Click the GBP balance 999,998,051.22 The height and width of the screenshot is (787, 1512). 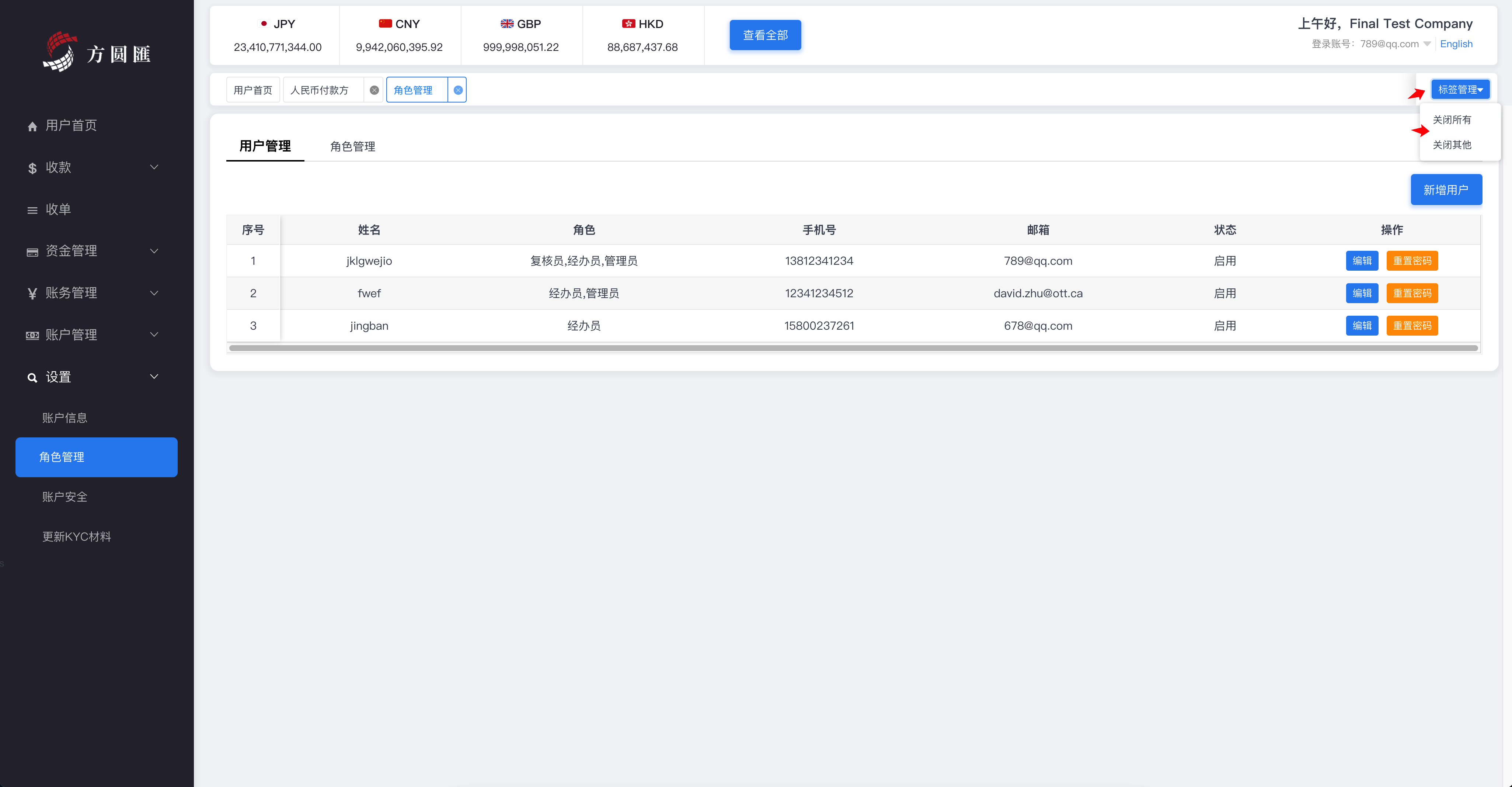520,47
